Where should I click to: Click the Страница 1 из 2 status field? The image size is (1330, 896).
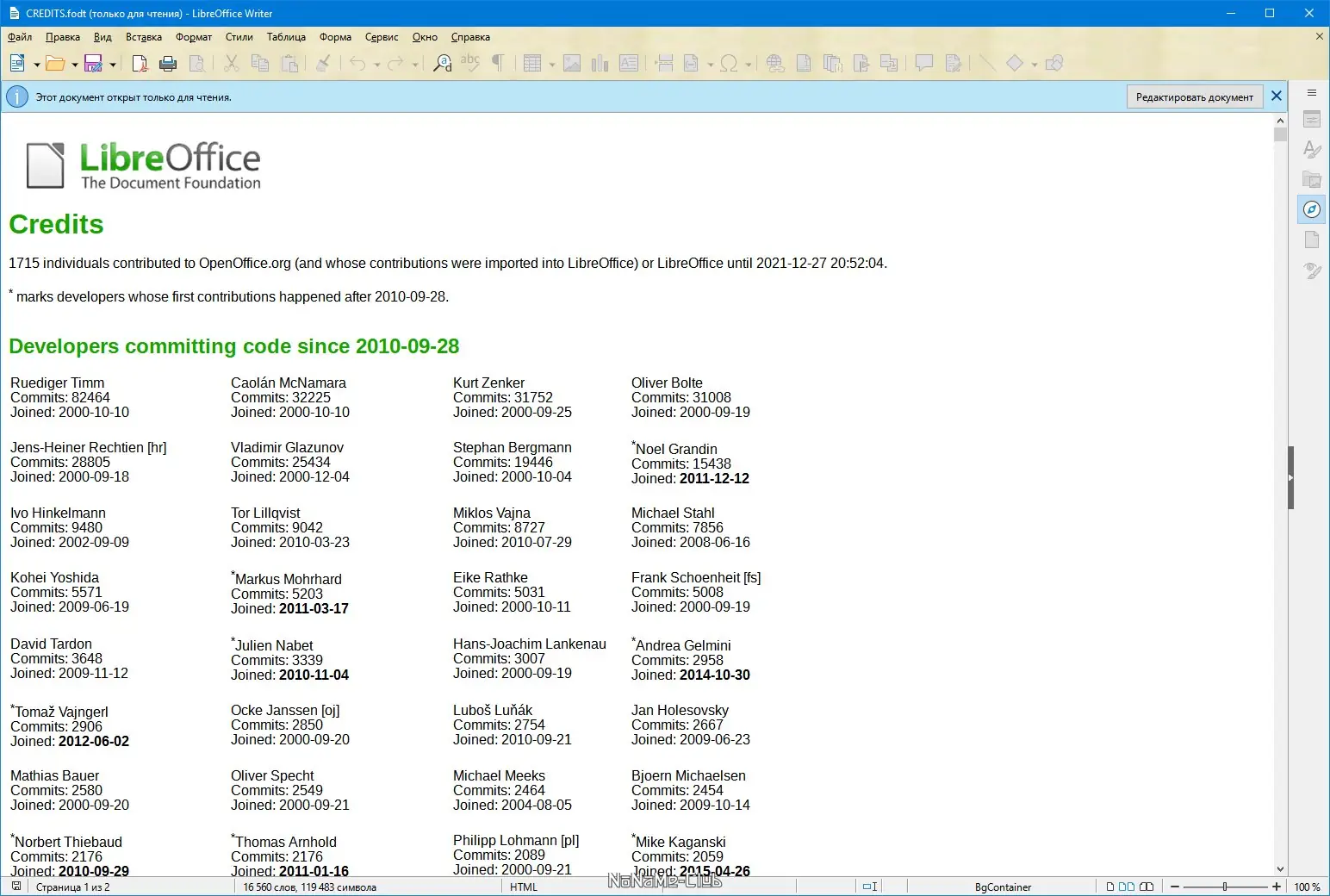pyautogui.click(x=73, y=887)
